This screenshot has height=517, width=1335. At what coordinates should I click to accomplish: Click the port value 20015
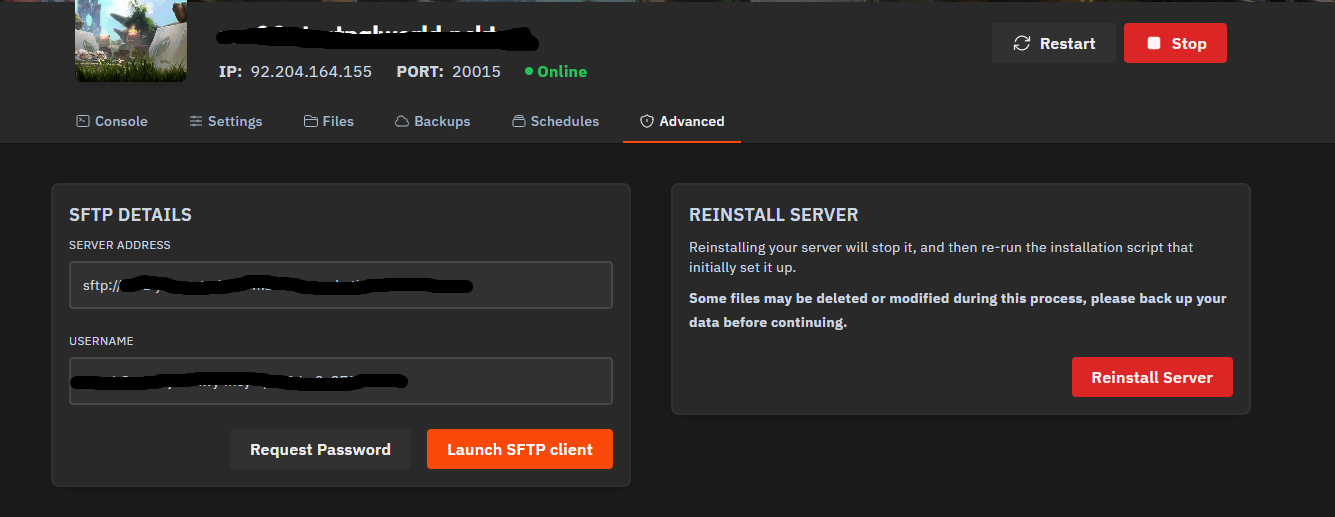click(476, 72)
